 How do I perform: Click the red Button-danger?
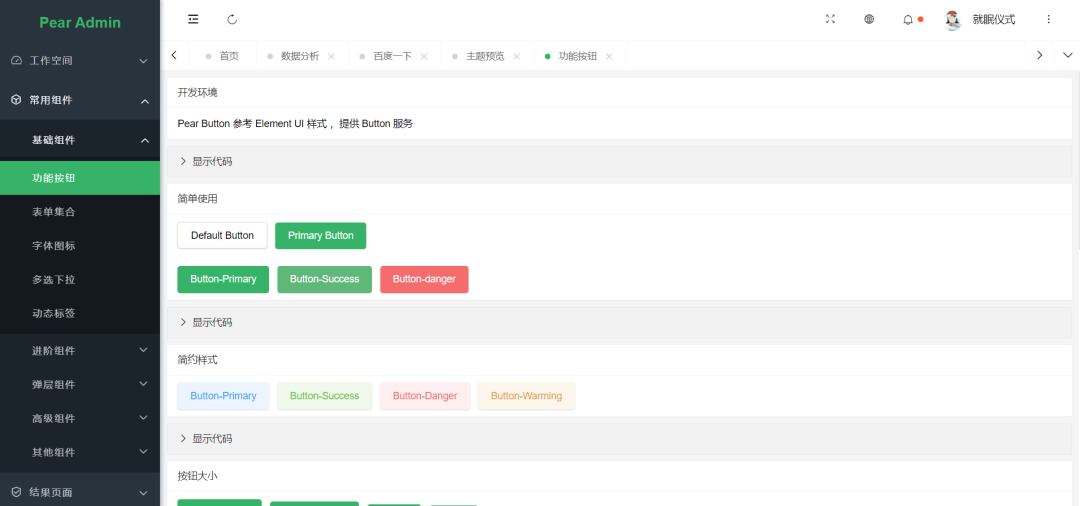(424, 280)
